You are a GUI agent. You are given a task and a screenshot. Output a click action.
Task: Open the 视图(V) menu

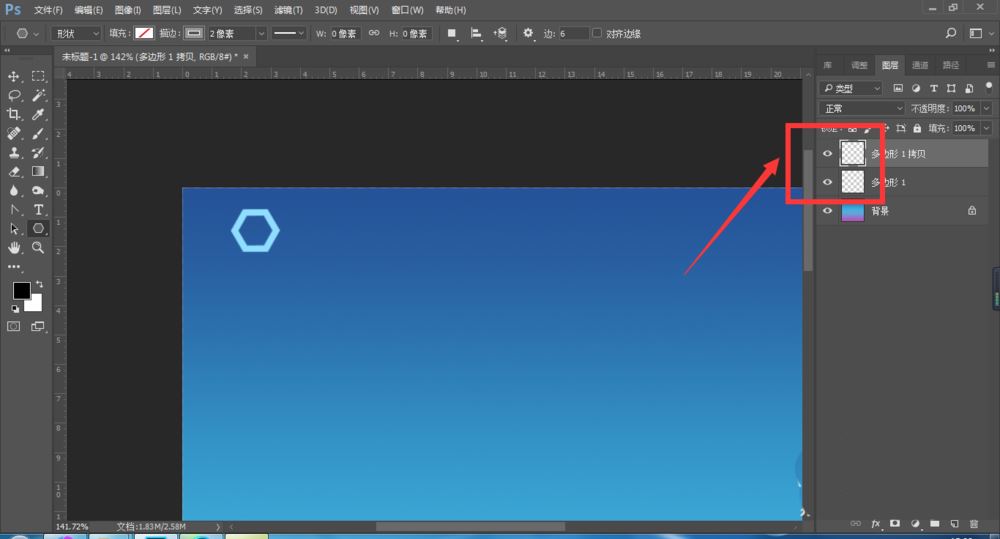364,10
